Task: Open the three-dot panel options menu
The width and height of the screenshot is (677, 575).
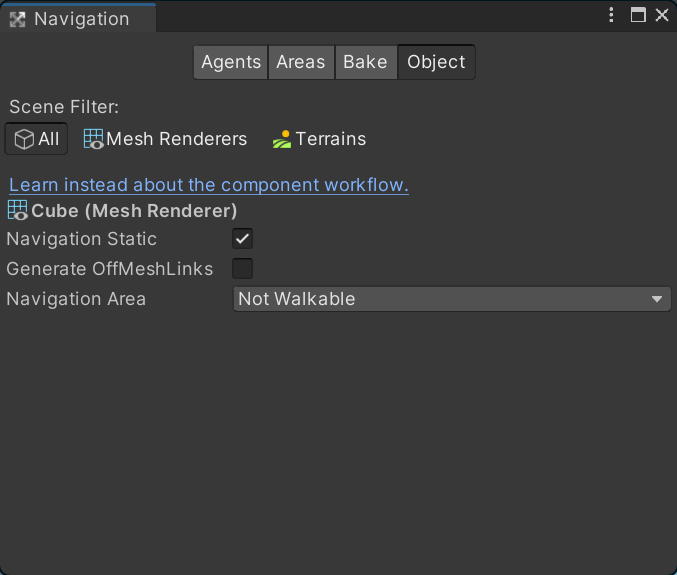Action: coord(612,15)
